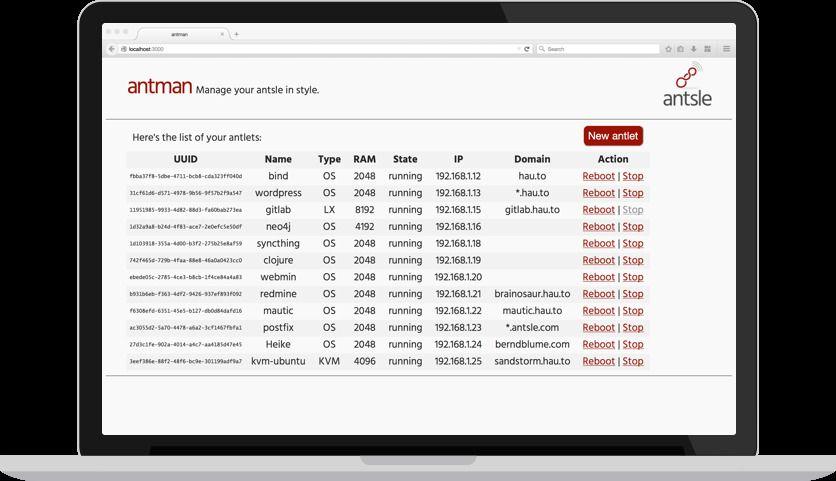The image size is (836, 481).
Task: Open the address bar history dropdown arrow
Action: (519, 49)
